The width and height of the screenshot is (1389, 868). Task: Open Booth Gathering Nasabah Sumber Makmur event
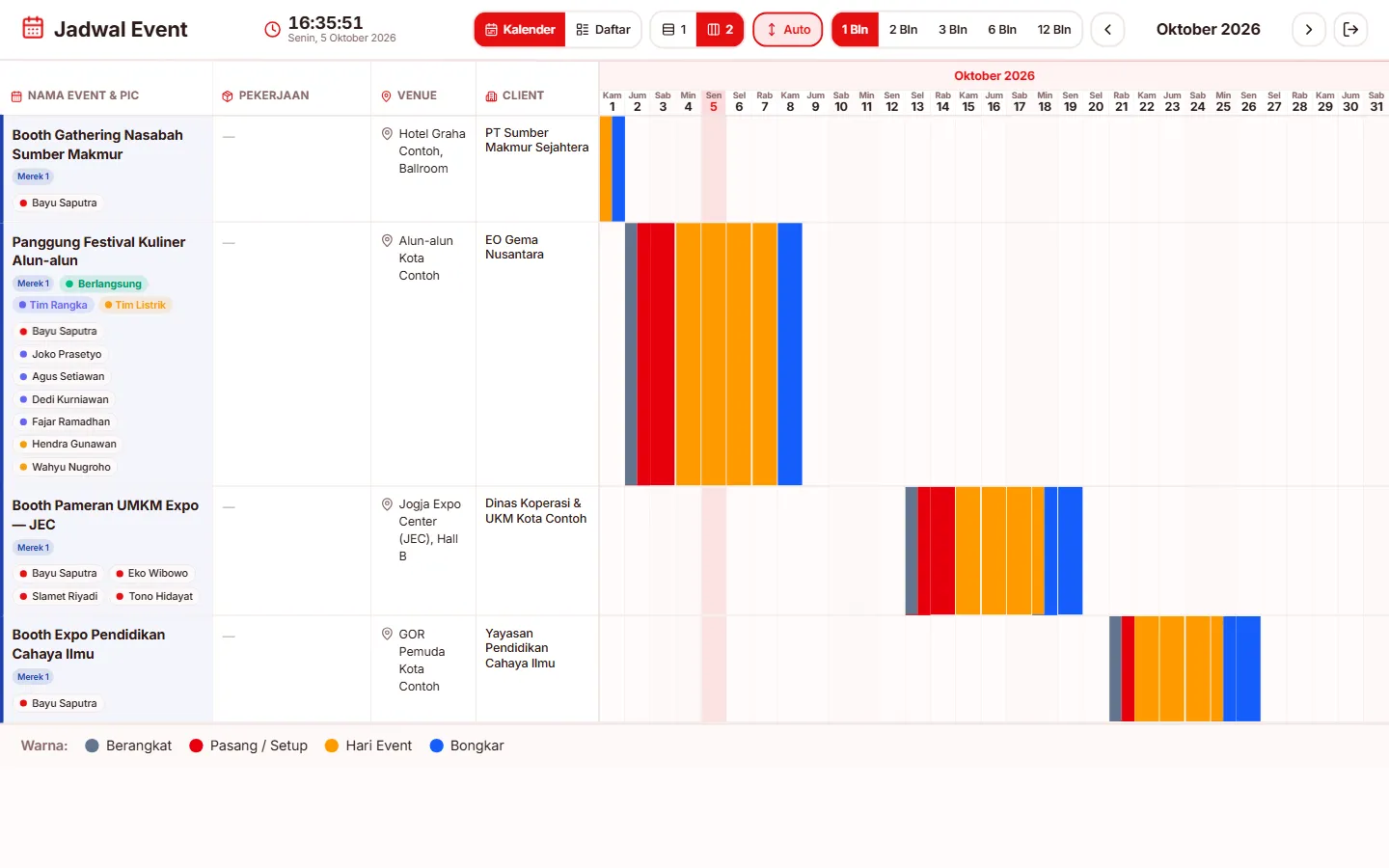coord(97,145)
